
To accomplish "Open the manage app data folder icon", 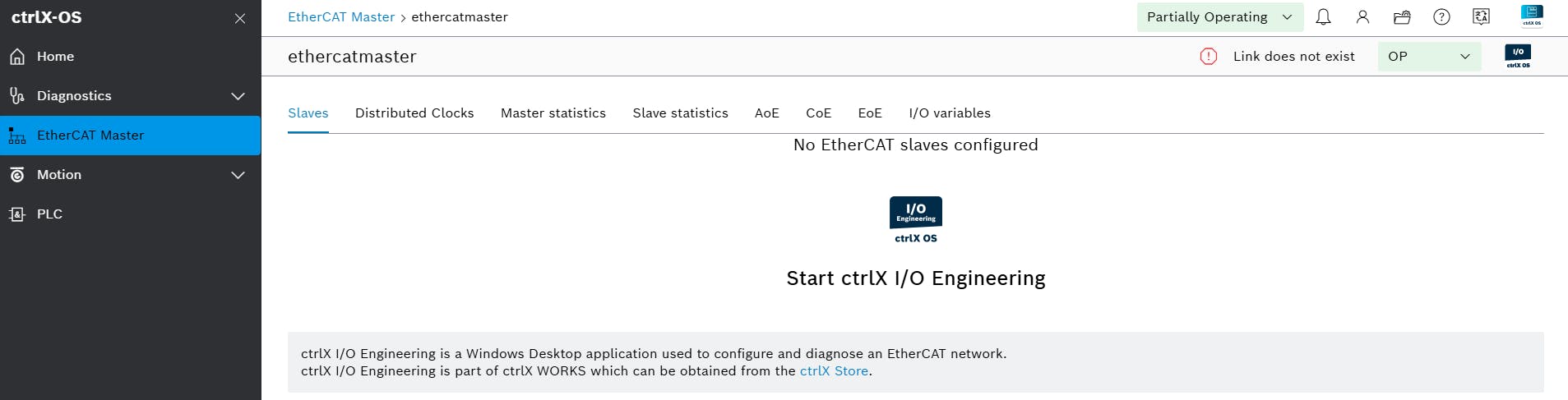I will tap(1402, 17).
